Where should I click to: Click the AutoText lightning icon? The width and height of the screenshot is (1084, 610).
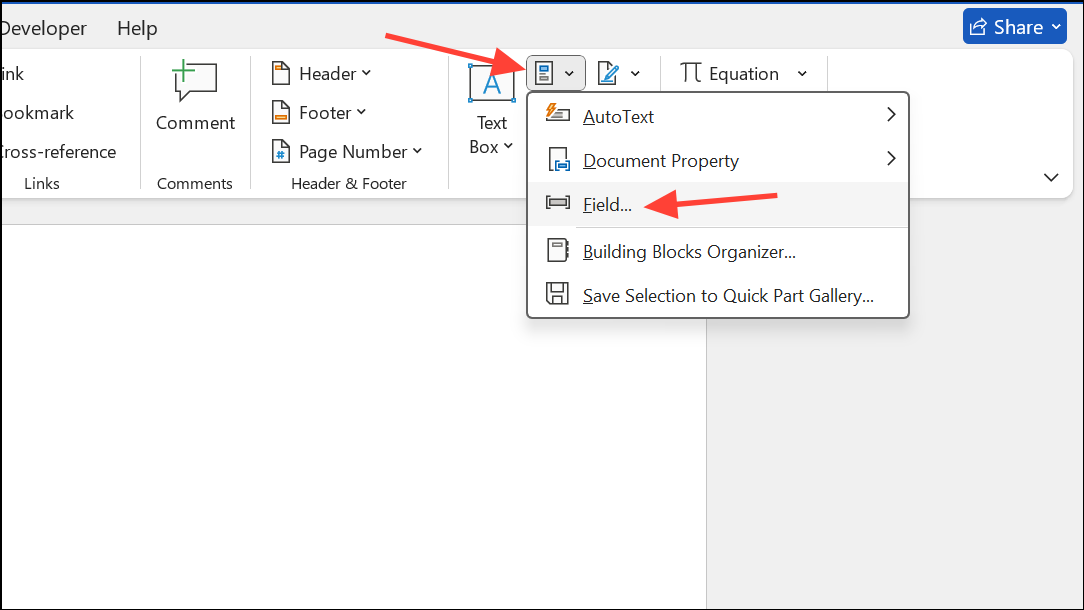tap(557, 114)
